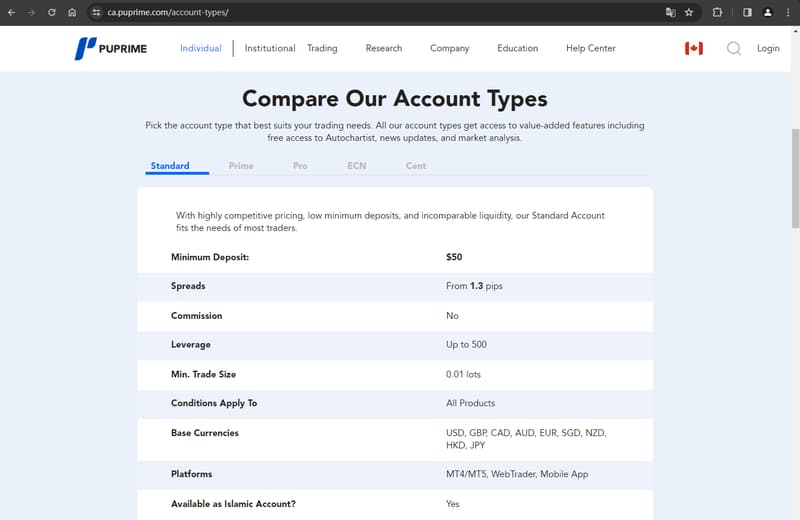The height and width of the screenshot is (520, 800).
Task: Open the Research menu
Action: (x=384, y=48)
